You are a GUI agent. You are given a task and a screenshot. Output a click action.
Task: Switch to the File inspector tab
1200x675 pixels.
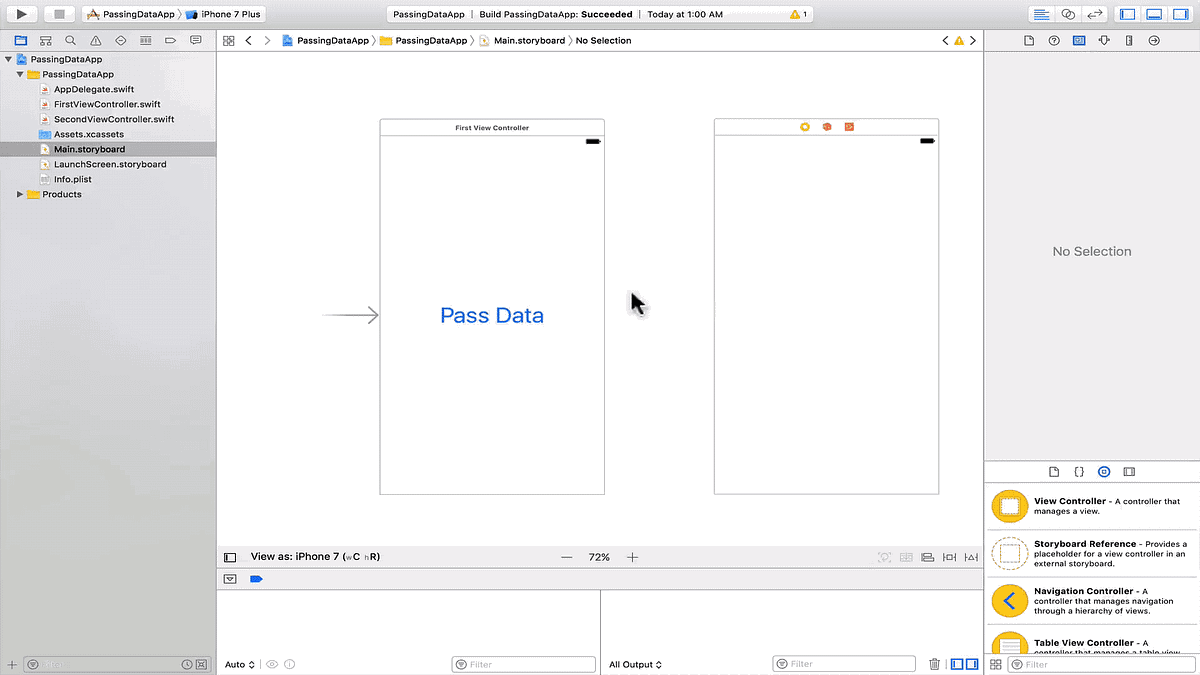(1029, 40)
